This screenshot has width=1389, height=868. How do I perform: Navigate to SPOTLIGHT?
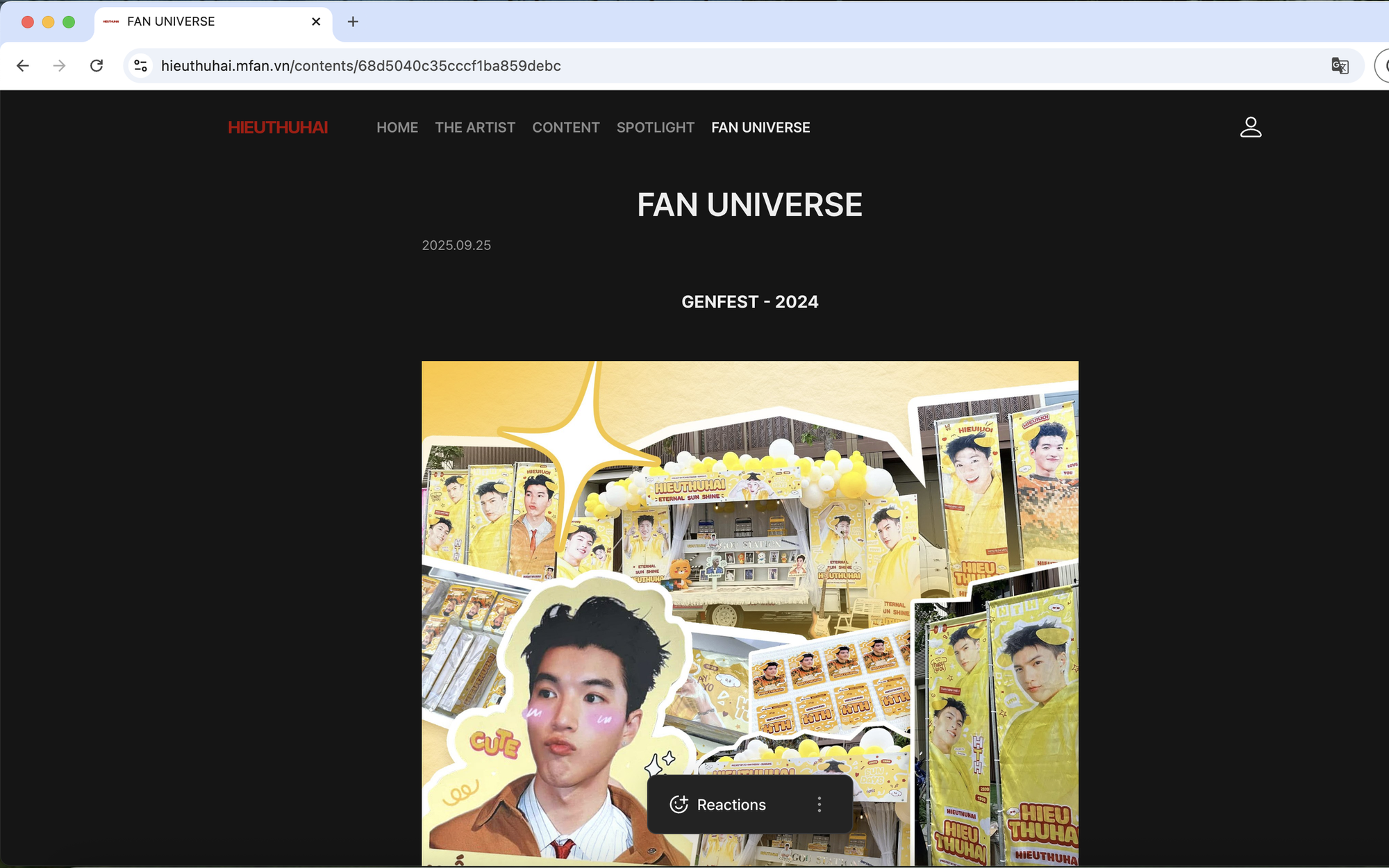tap(655, 128)
